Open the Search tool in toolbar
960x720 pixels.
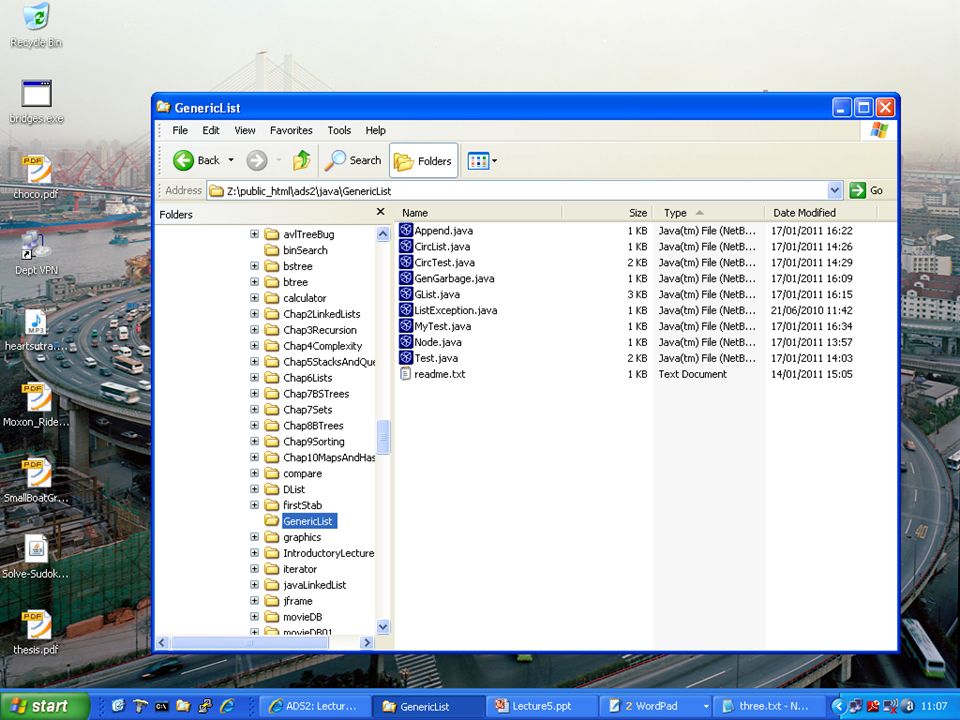pyautogui.click(x=353, y=160)
